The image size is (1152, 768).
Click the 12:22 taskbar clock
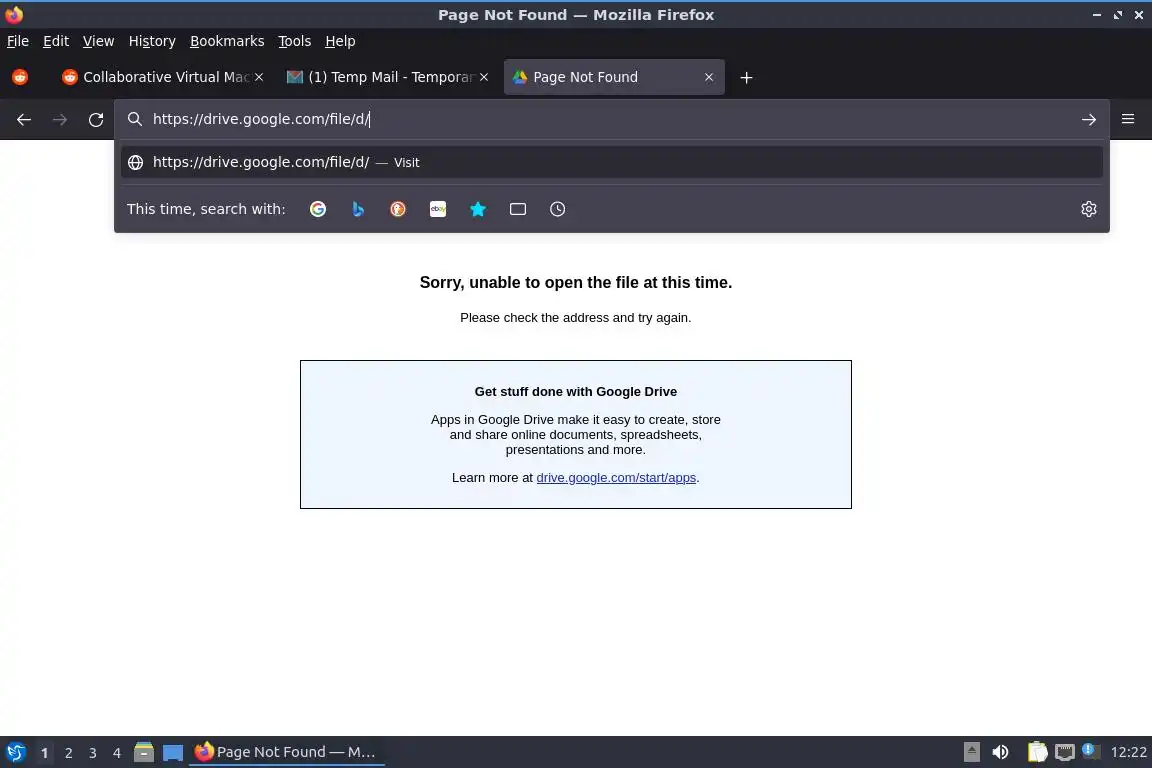(1128, 752)
